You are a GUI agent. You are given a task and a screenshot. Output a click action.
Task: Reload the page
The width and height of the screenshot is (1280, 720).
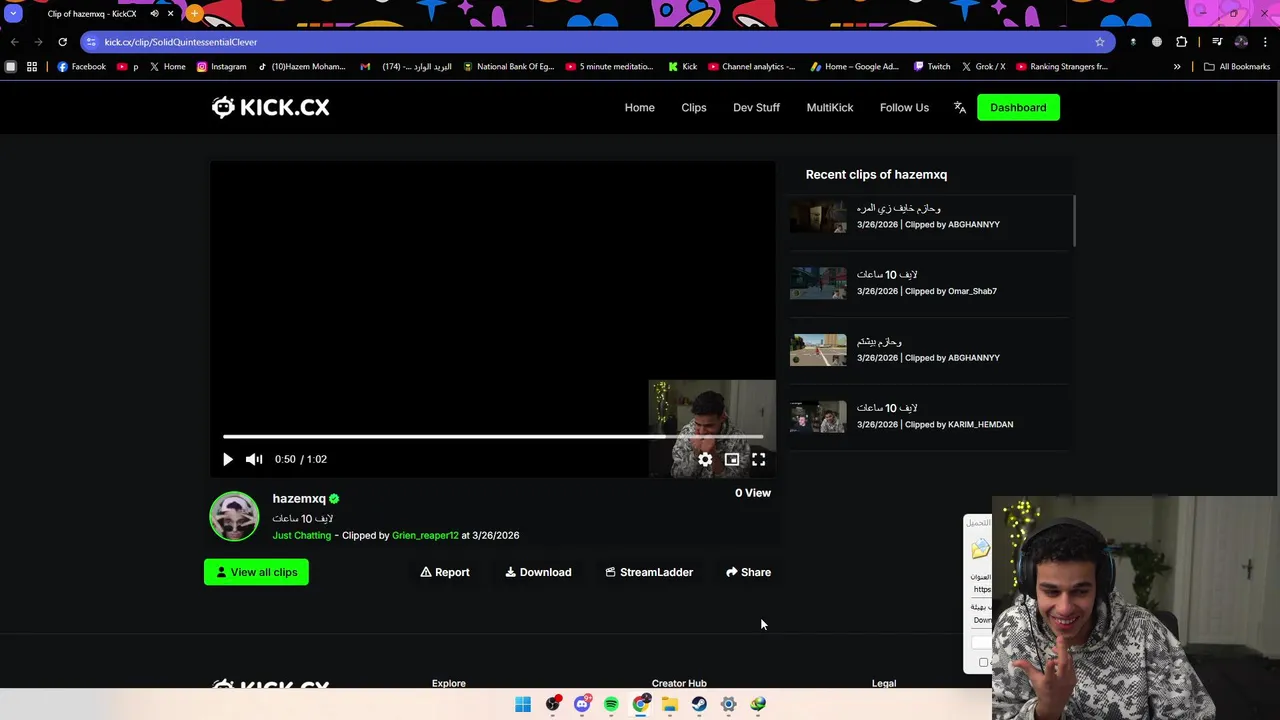pos(62,42)
